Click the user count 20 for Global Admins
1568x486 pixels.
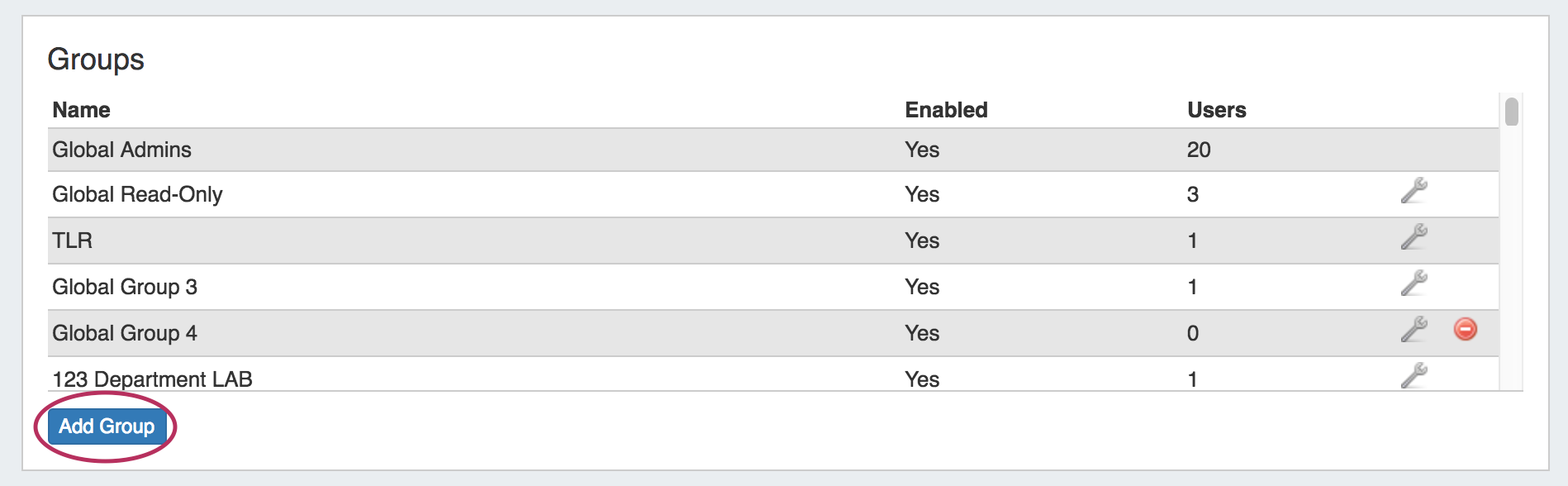point(1199,150)
